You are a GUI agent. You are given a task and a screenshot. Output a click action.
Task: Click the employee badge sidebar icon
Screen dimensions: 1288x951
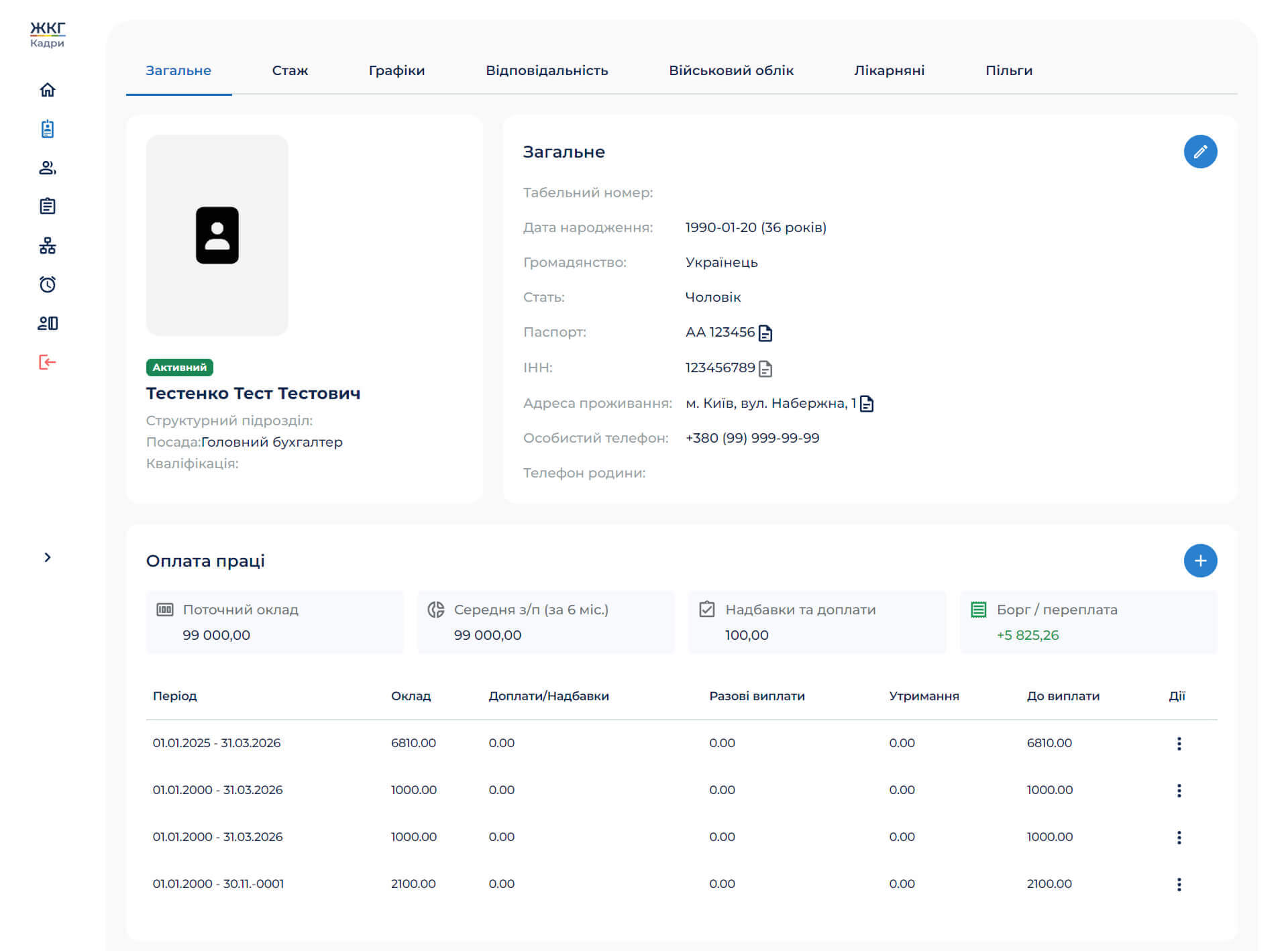coord(47,129)
